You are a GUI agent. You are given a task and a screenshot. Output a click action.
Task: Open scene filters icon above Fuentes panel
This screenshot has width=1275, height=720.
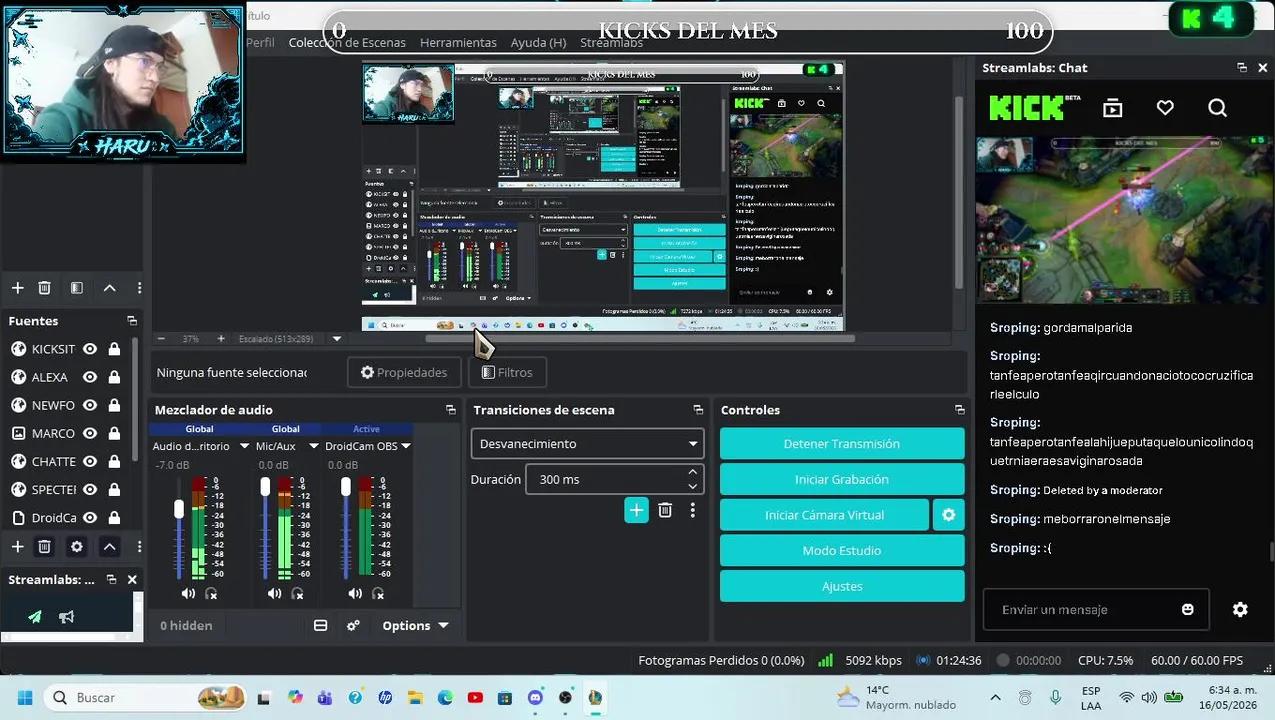coord(76,288)
